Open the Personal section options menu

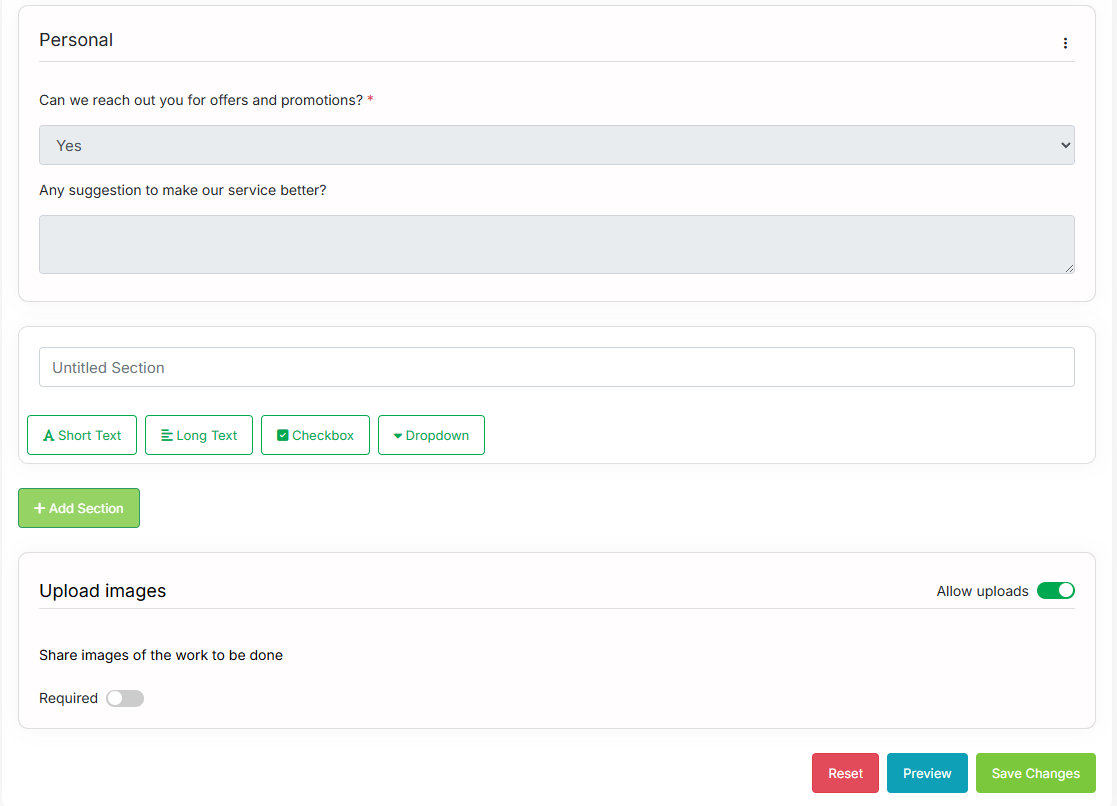tap(1065, 43)
